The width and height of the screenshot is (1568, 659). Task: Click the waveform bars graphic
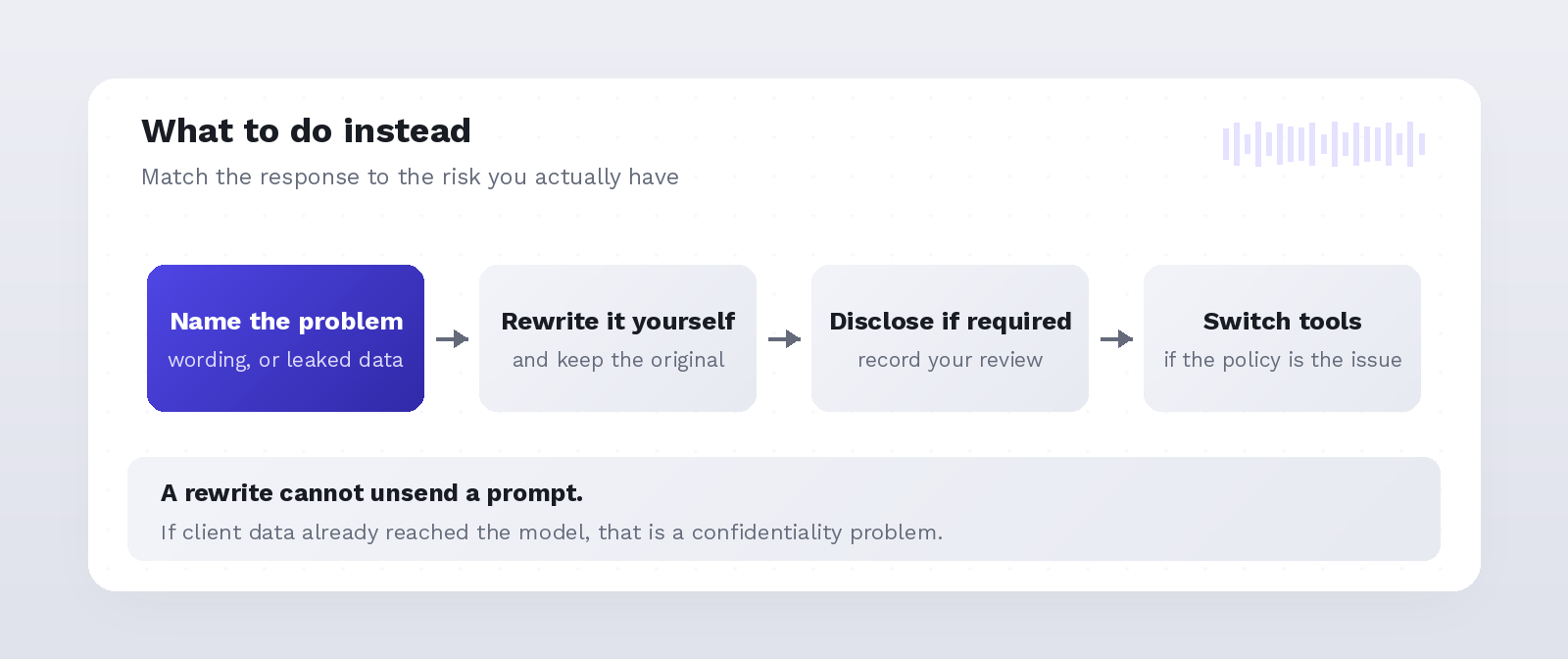coord(1324,144)
